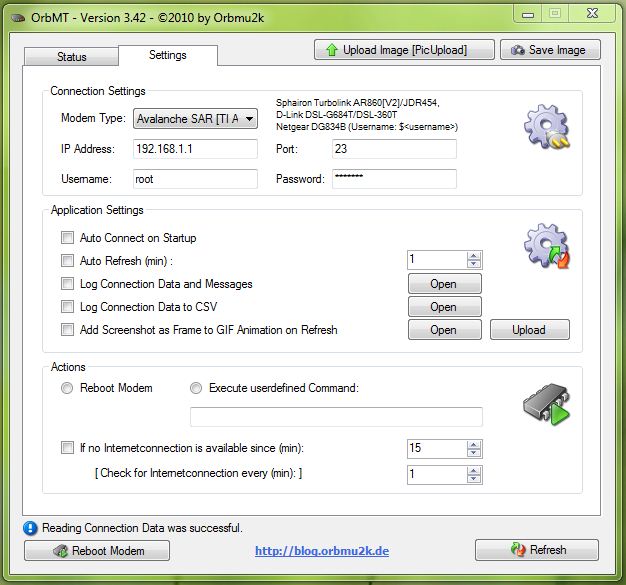Click the Username field
626x585 pixels.
(195, 179)
